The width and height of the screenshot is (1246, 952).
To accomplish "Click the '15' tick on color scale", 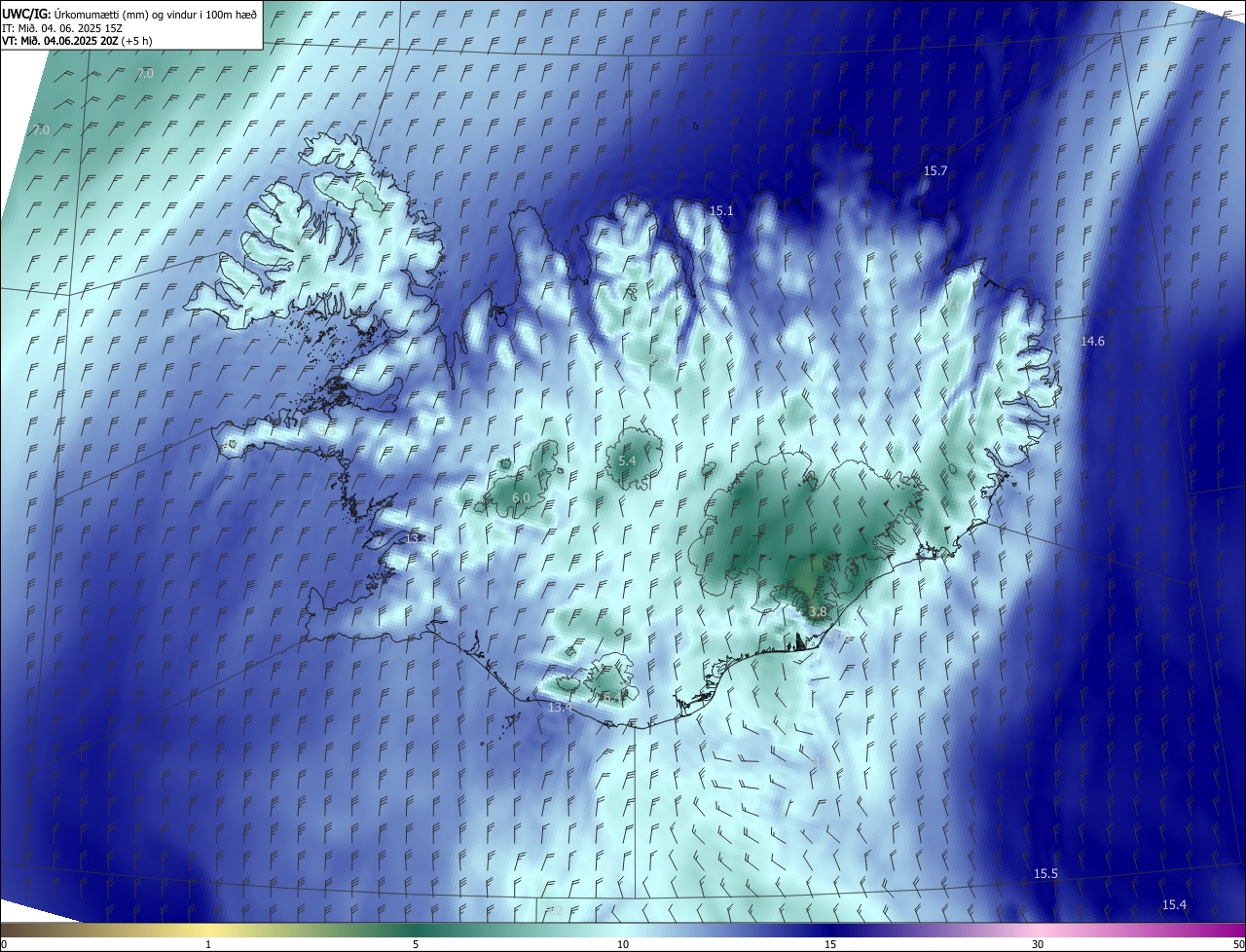I will click(x=830, y=944).
